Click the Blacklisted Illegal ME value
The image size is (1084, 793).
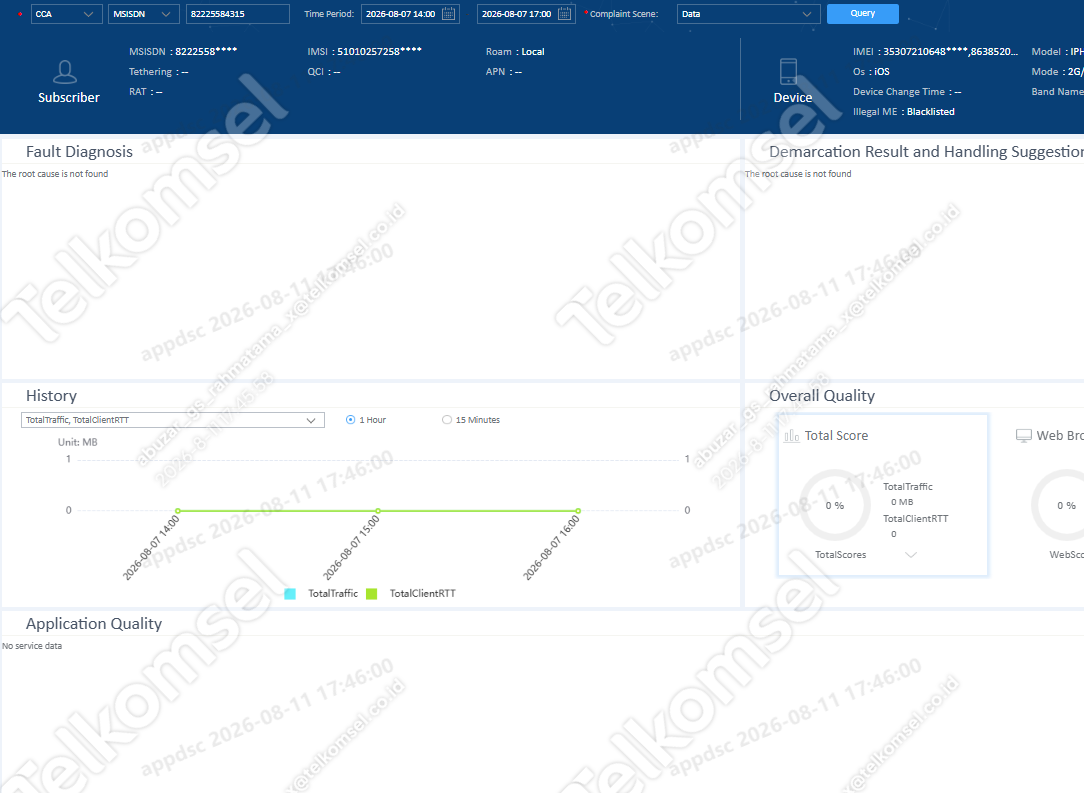pos(931,111)
